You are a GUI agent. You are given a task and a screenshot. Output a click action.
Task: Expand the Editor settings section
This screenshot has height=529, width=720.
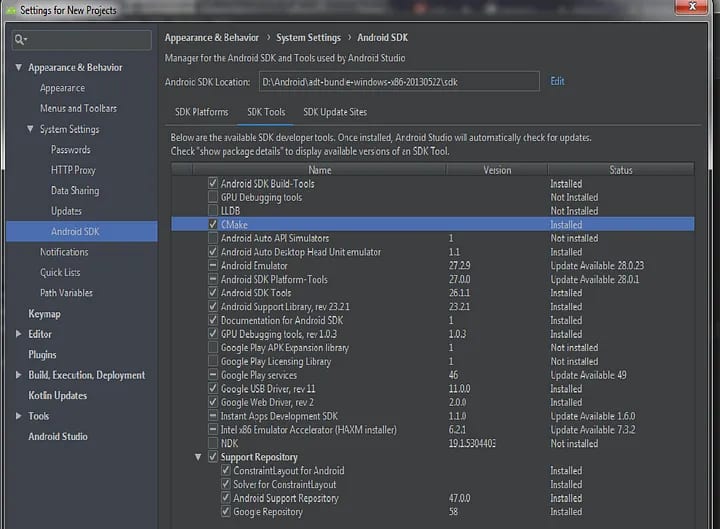coord(18,334)
